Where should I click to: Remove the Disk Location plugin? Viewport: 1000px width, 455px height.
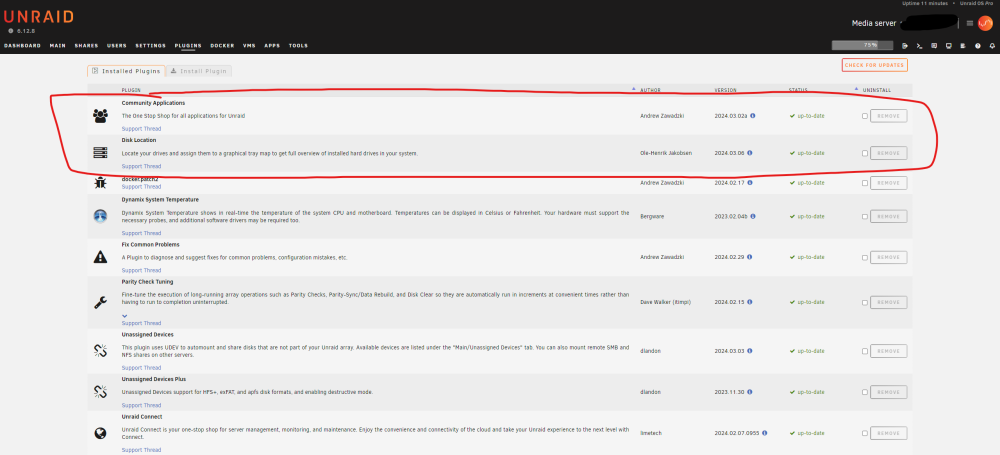pyautogui.click(x=888, y=153)
